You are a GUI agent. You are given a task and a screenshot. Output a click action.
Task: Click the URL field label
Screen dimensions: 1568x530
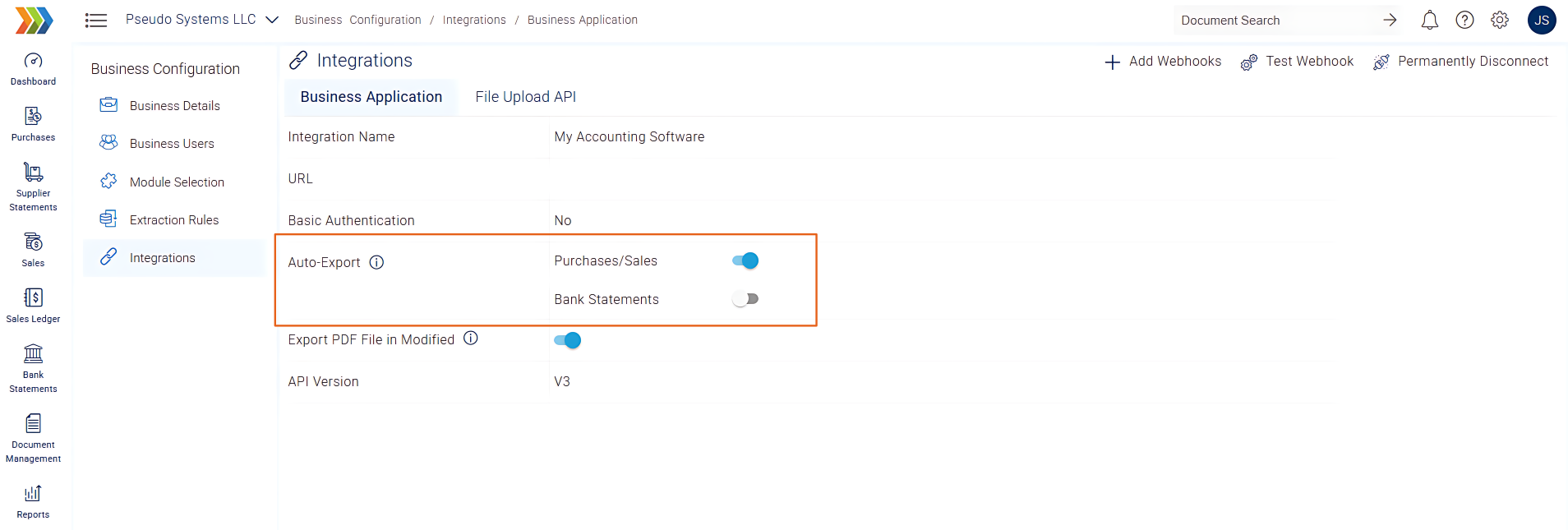(x=300, y=178)
